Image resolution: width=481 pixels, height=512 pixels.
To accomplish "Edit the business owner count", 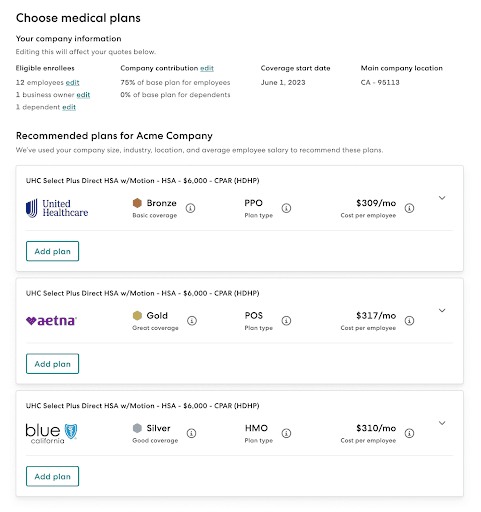I will coord(83,95).
